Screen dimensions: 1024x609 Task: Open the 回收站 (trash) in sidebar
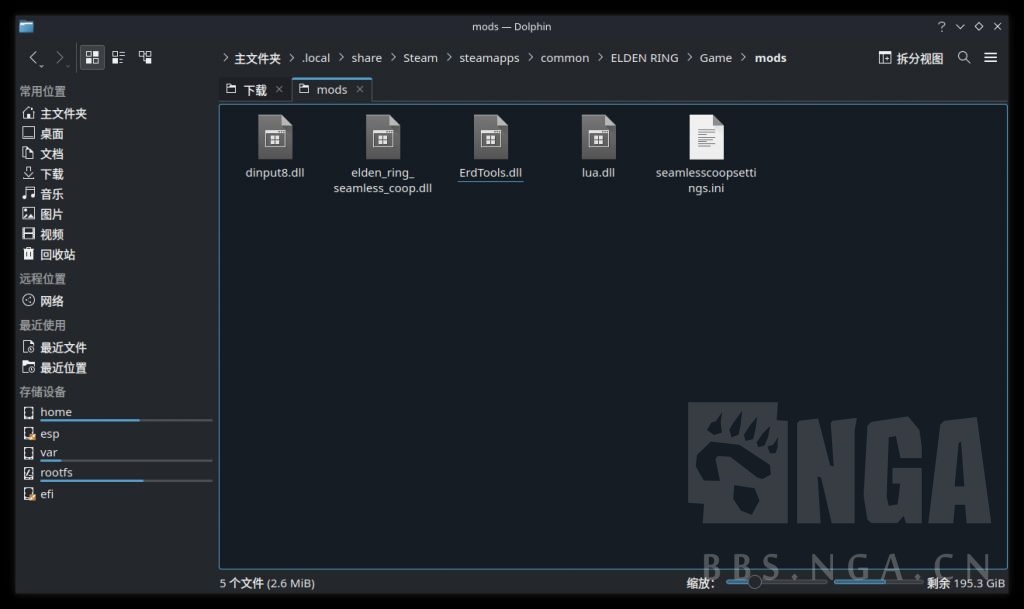tap(55, 254)
